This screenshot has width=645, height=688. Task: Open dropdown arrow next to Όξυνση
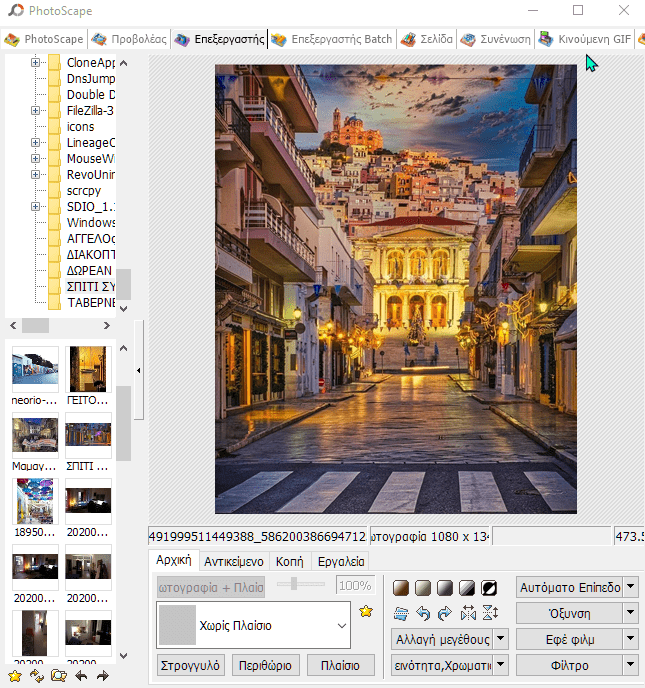[630, 613]
